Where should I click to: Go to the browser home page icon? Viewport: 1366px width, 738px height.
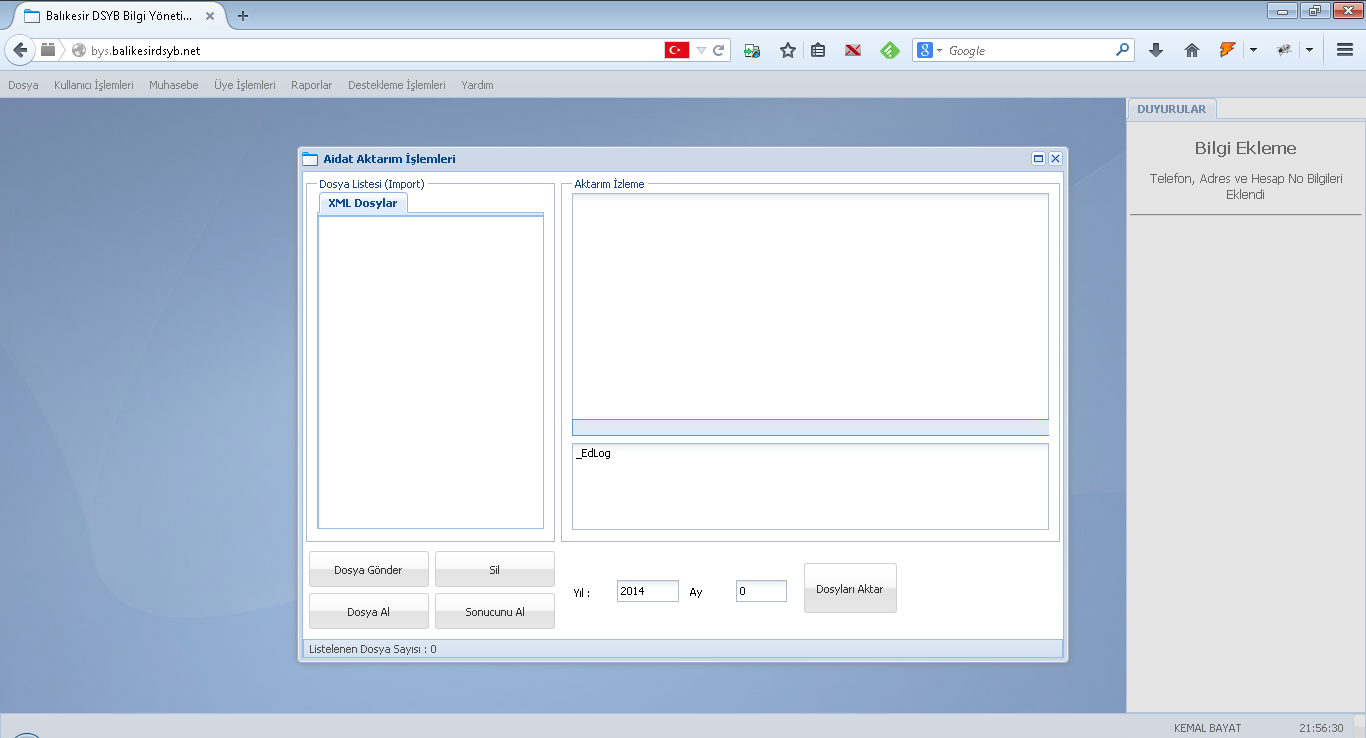1191,50
